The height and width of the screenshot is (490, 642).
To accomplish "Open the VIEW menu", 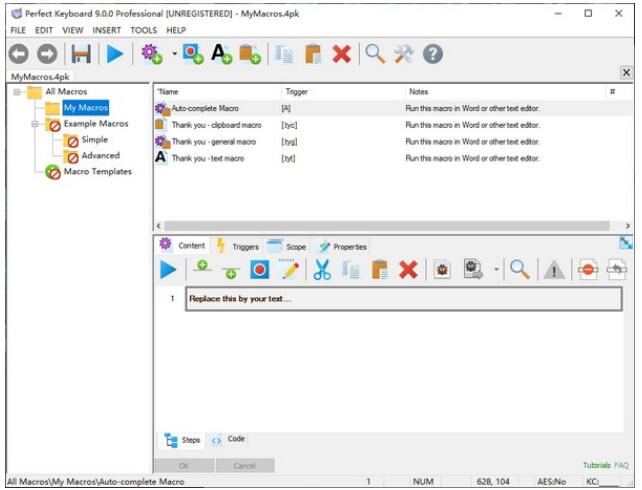I will click(72, 30).
